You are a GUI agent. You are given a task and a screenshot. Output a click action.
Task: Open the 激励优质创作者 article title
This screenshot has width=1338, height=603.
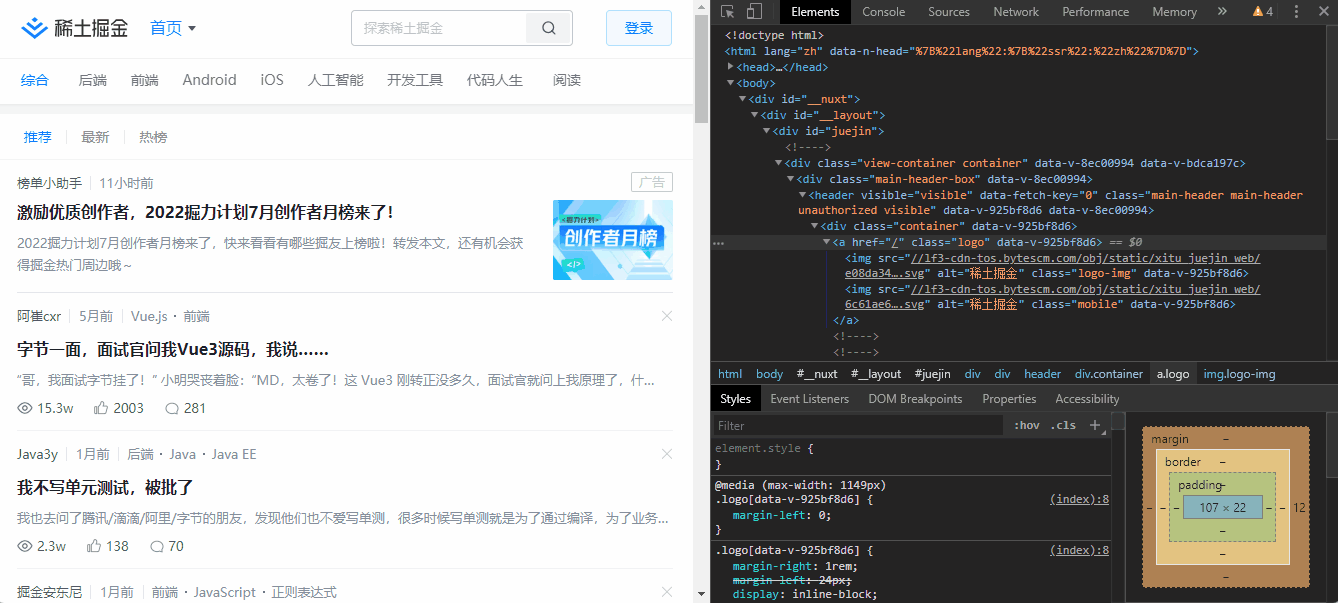pyautogui.click(x=205, y=212)
